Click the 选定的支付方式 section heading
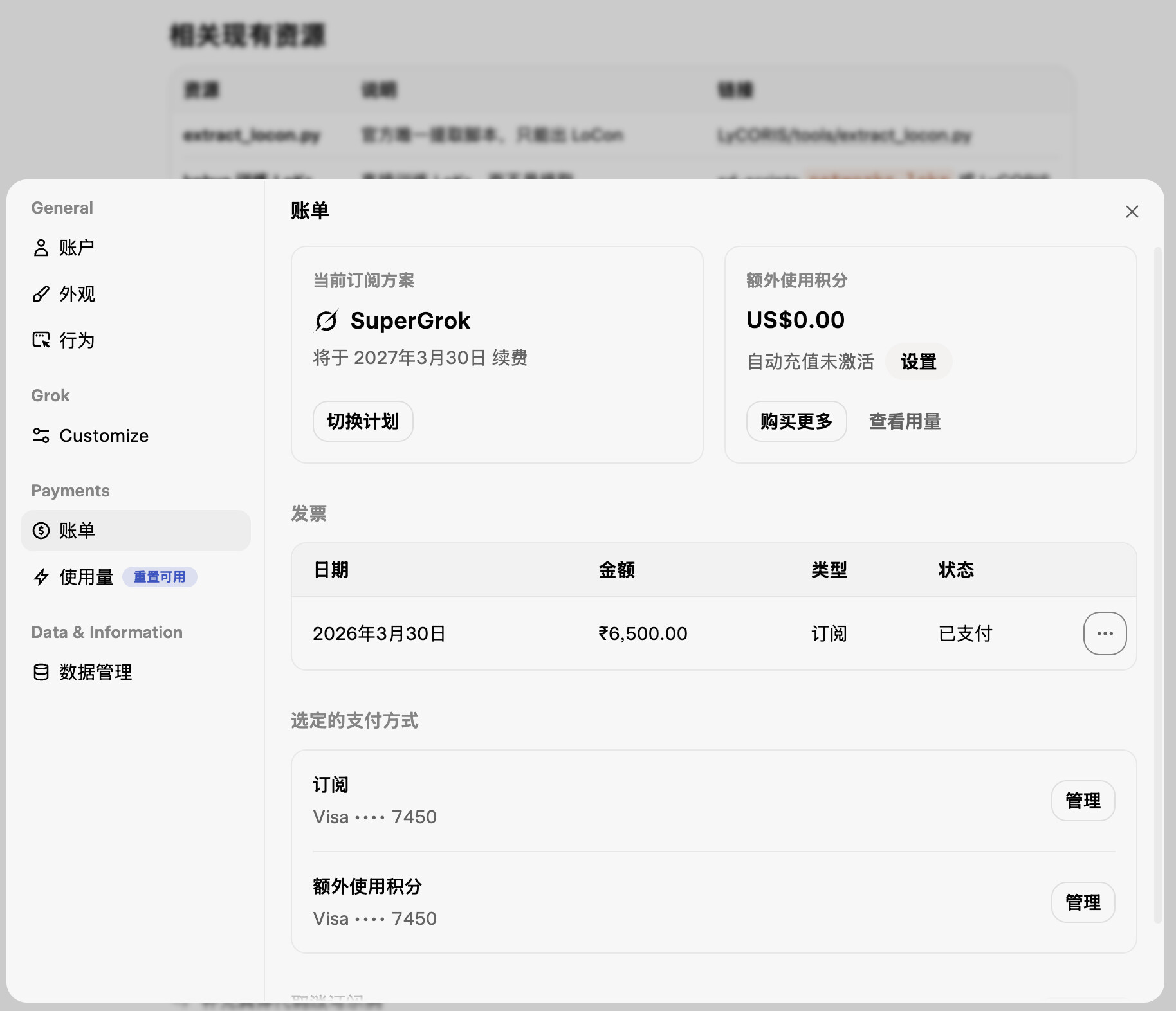The image size is (1176, 1011). coord(354,720)
